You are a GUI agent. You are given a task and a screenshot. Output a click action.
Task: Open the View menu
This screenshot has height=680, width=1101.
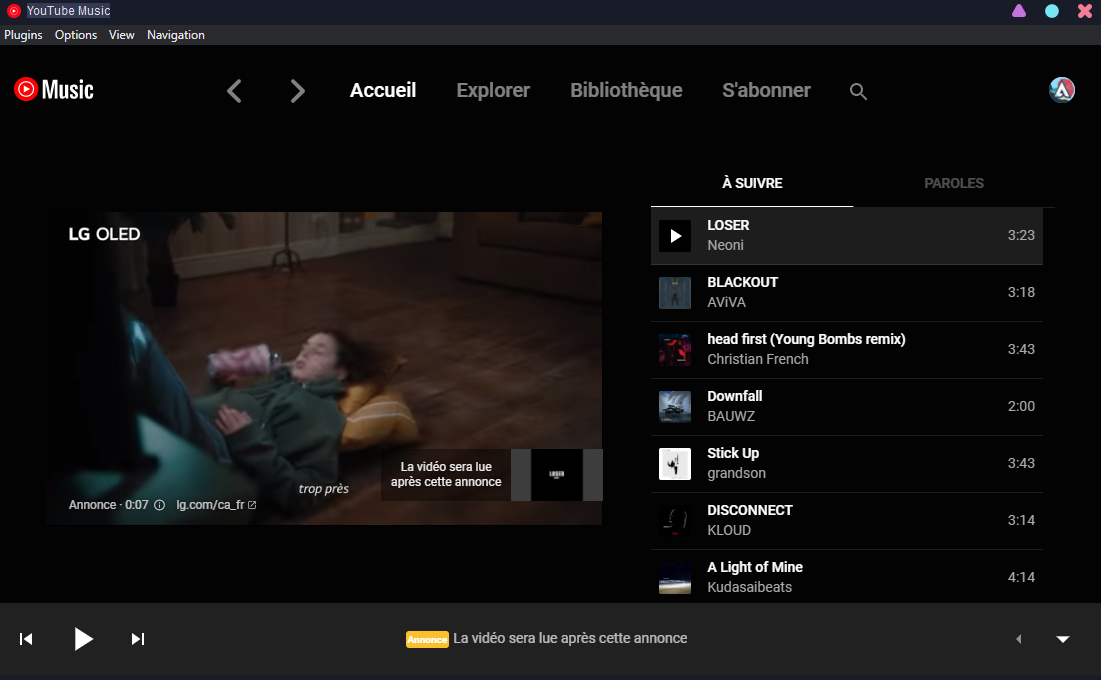coord(121,35)
